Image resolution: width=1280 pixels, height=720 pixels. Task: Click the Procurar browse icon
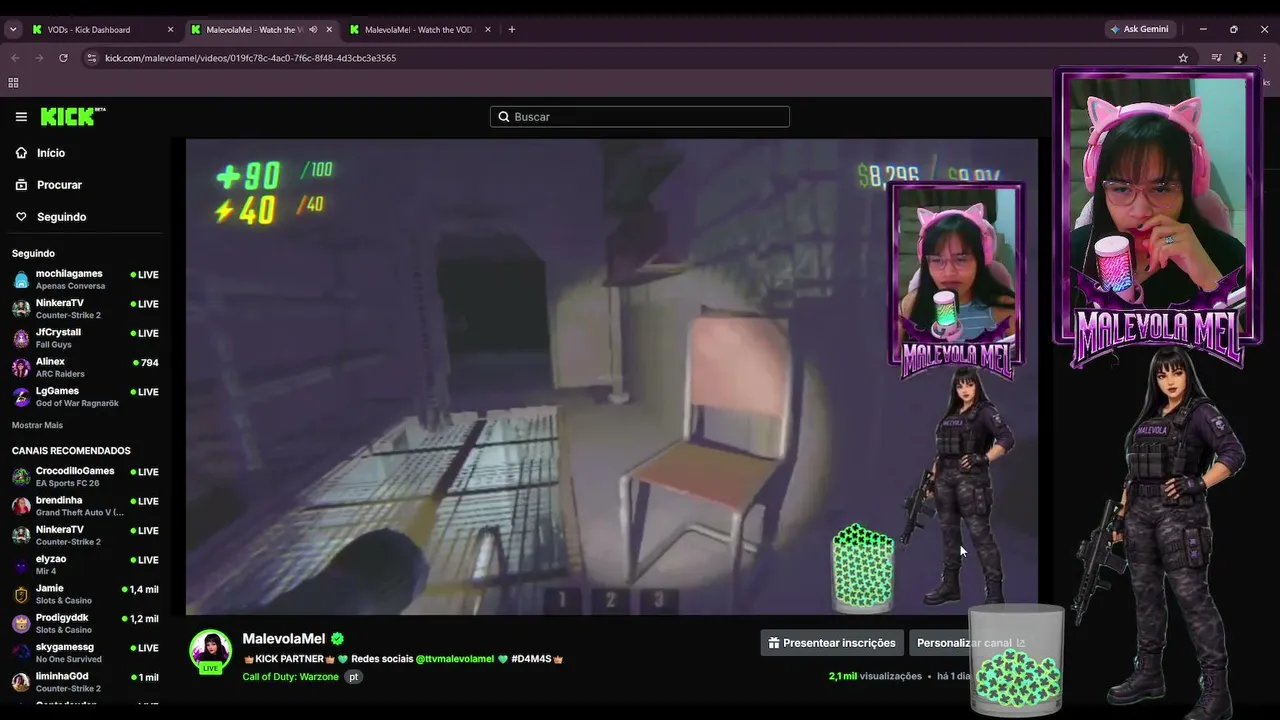pyautogui.click(x=21, y=185)
